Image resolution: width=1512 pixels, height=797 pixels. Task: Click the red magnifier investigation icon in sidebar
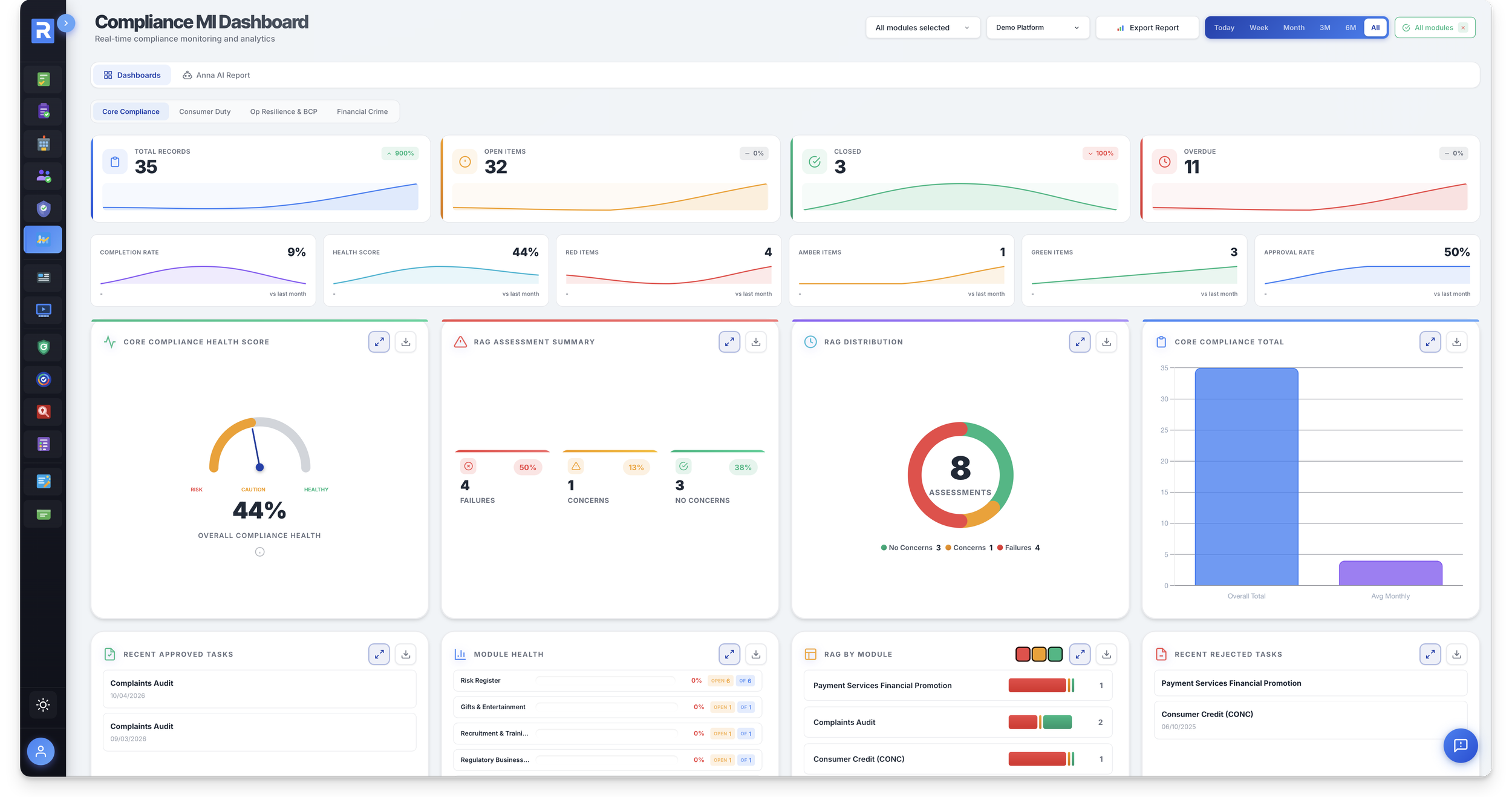tap(42, 412)
